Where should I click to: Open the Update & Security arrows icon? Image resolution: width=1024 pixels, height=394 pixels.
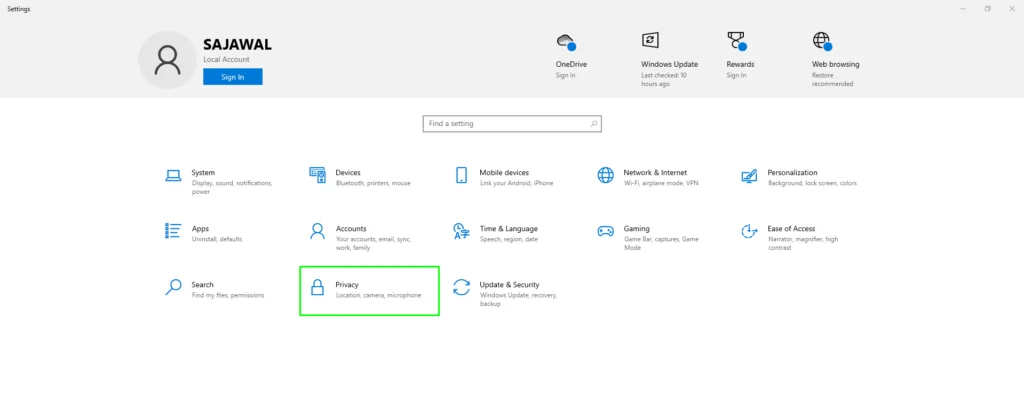(x=461, y=287)
